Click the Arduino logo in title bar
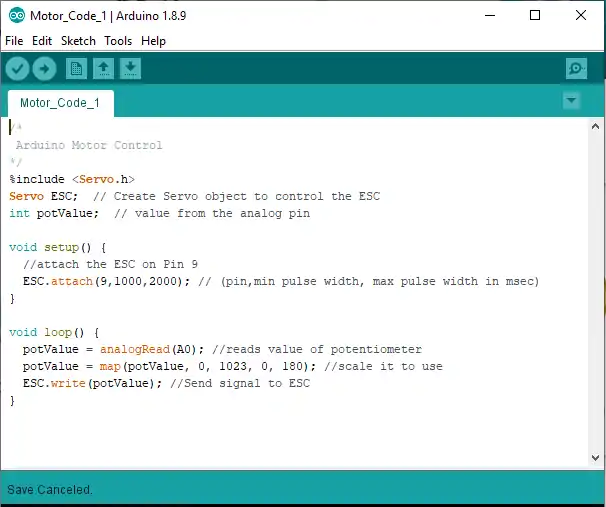The width and height of the screenshot is (606, 507). [x=15, y=16]
